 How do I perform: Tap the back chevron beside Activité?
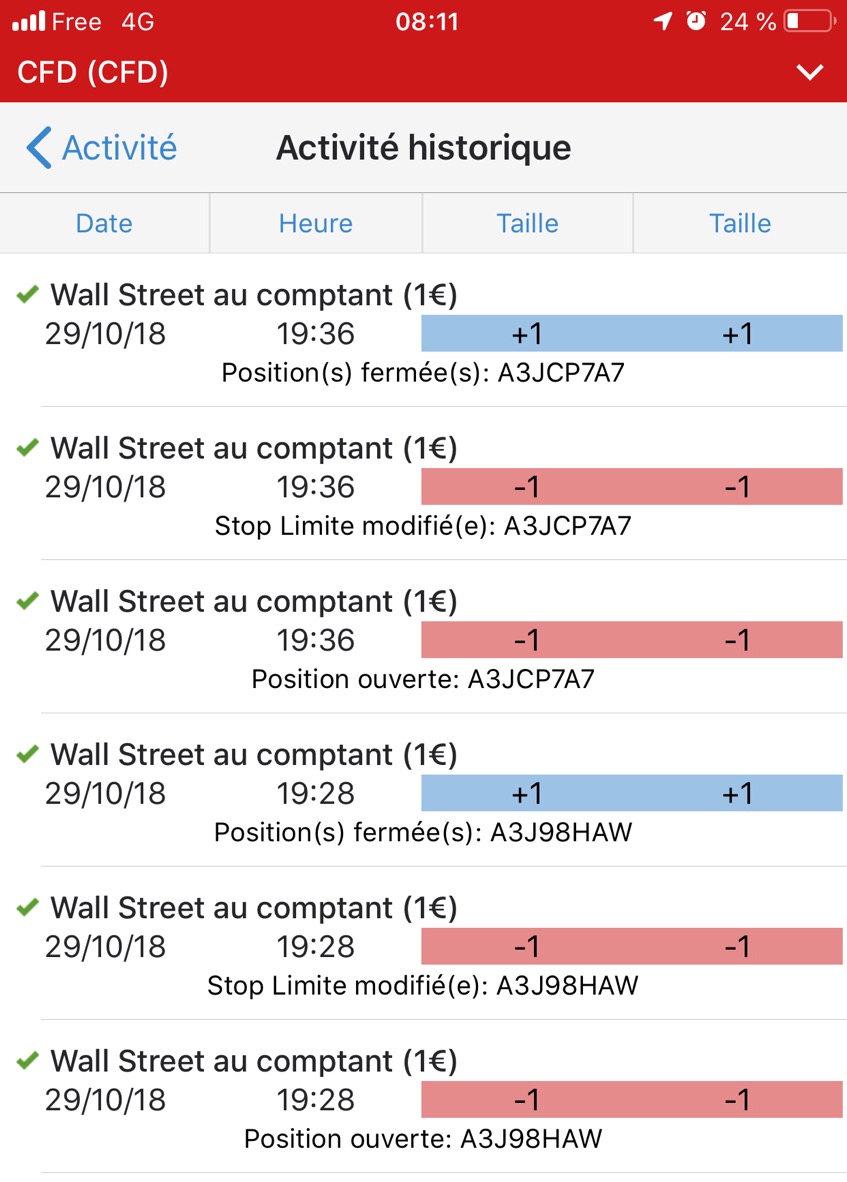click(39, 148)
